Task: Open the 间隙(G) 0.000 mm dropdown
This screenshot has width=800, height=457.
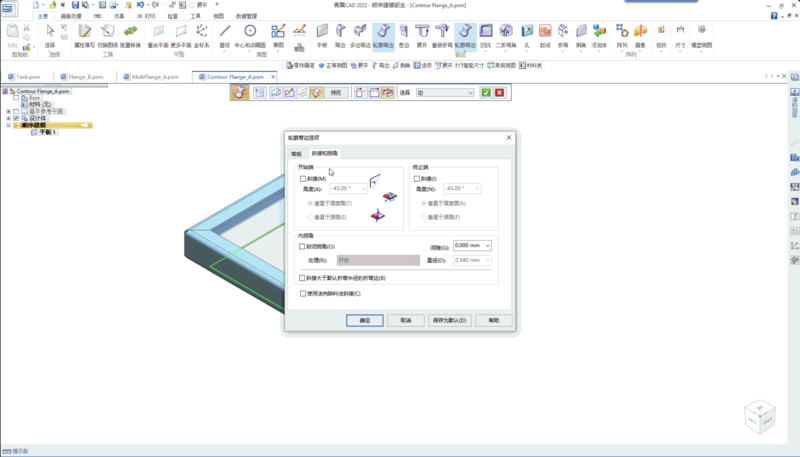Action: pos(487,245)
